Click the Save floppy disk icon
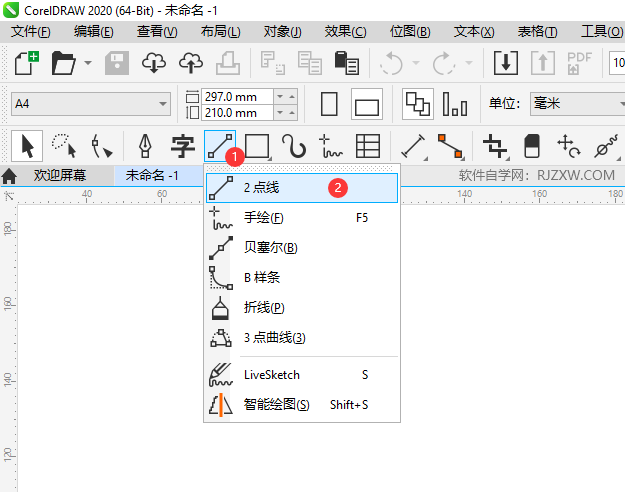 116,63
